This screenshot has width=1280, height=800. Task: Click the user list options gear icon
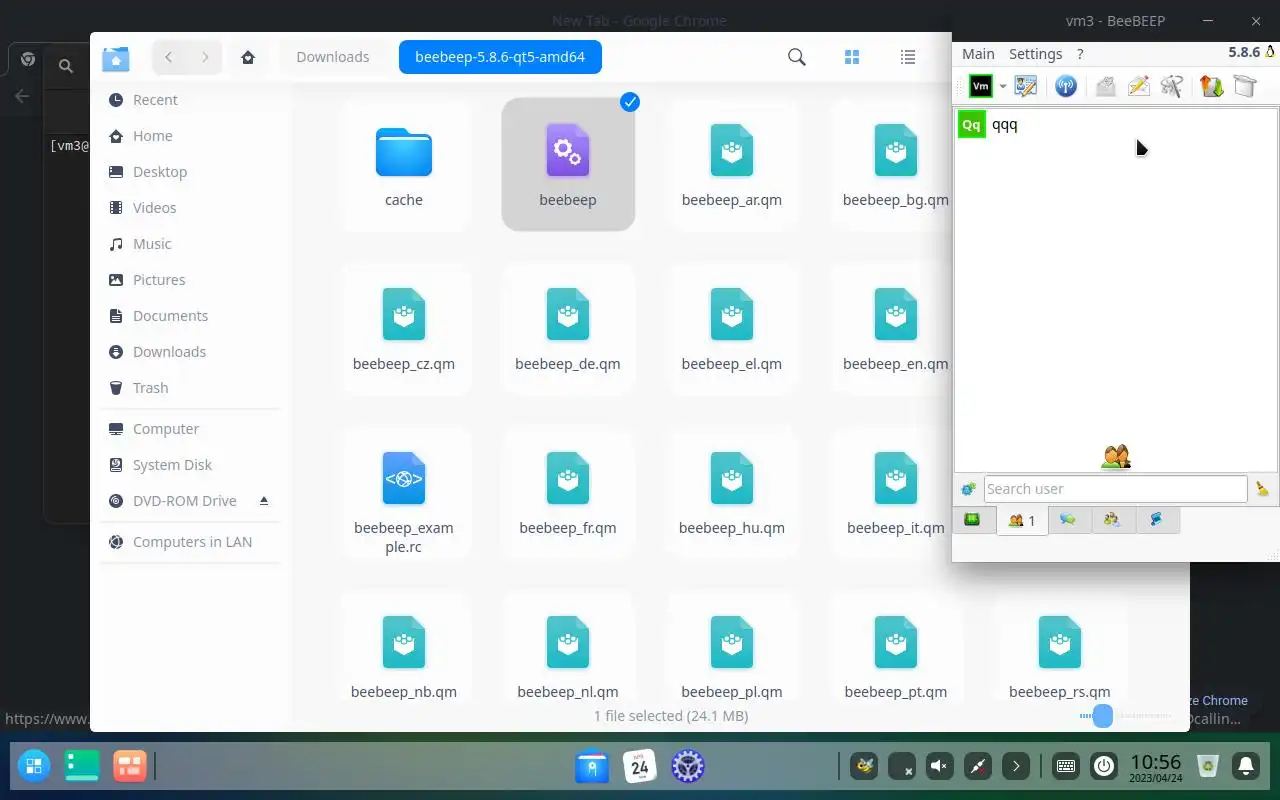tap(968, 489)
